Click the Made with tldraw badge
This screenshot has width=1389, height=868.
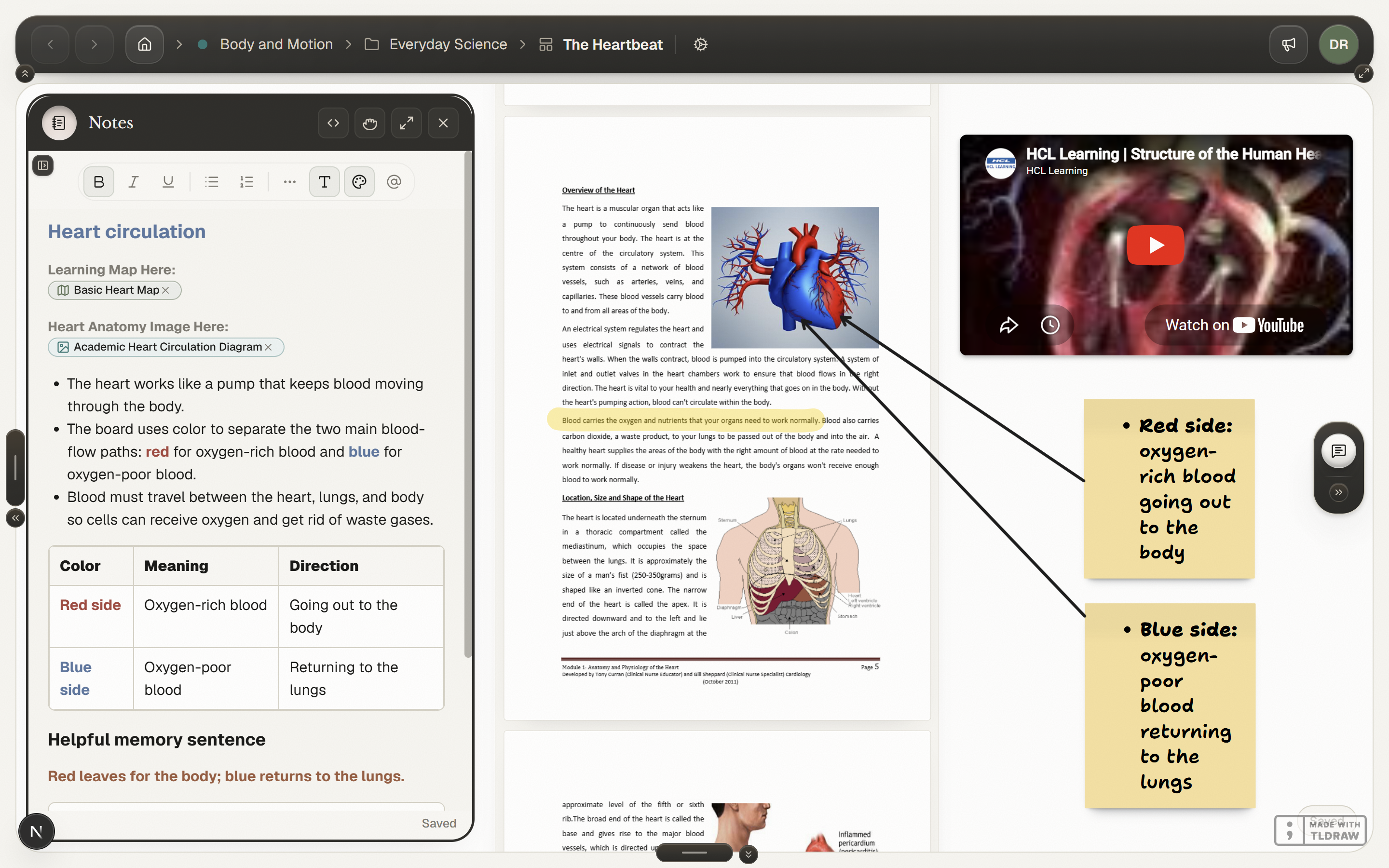coord(1320,830)
